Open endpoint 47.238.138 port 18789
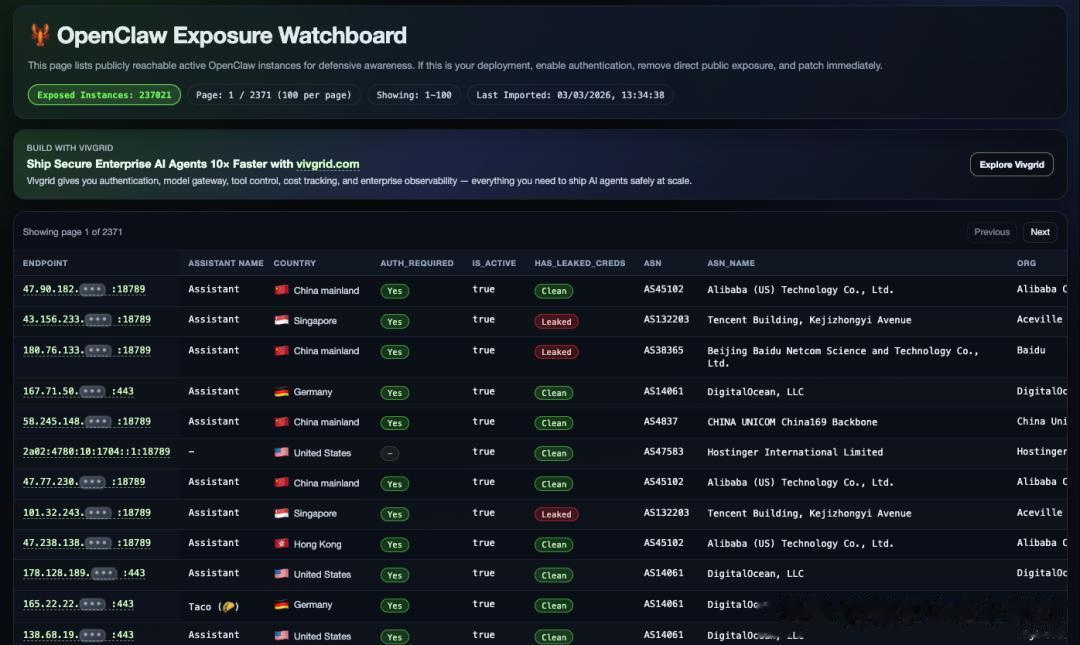This screenshot has width=1080, height=645. [x=87, y=543]
